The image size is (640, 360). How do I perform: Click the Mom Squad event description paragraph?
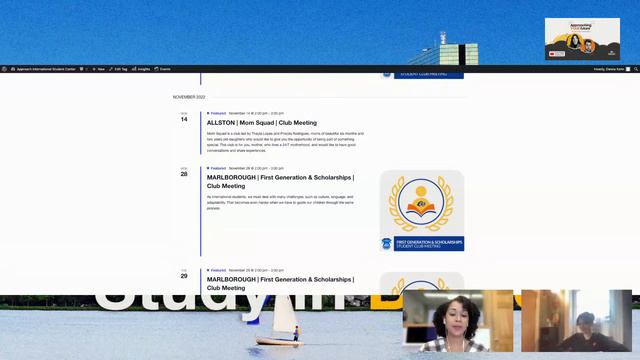coord(285,142)
